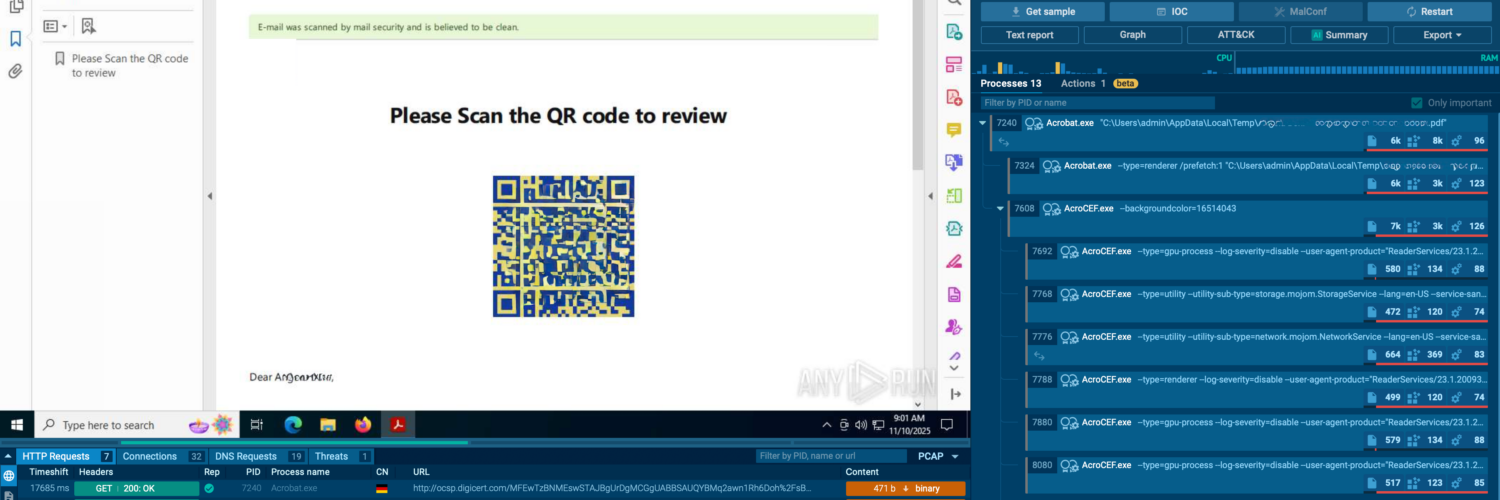Open the Fill & Sign pen tool

pos(954,261)
